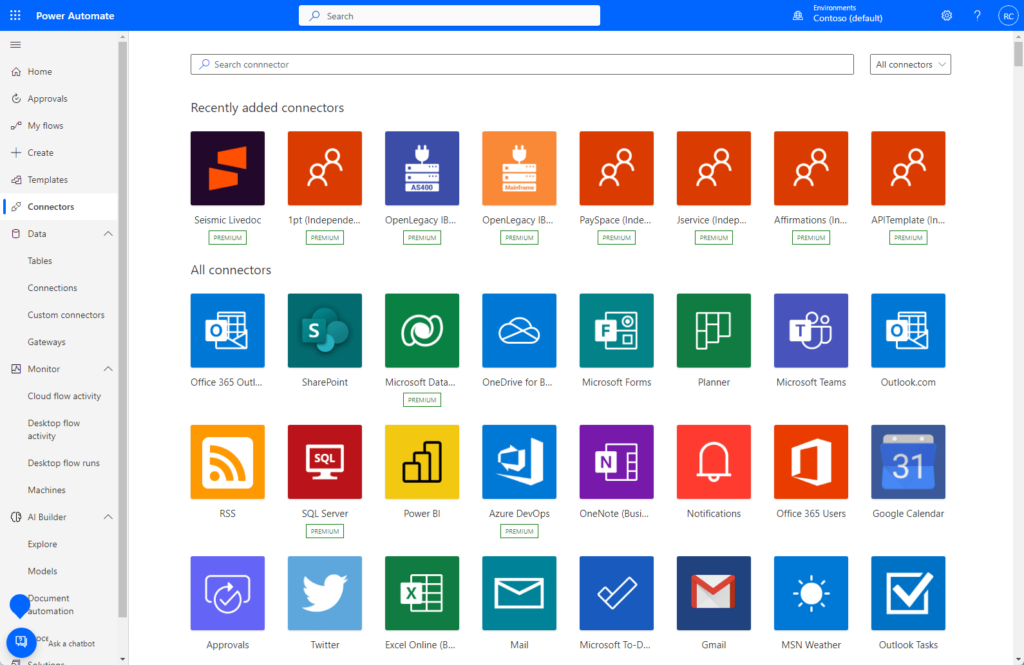The width and height of the screenshot is (1024, 665).
Task: Open the Seismic Livedoc connector
Action: pyautogui.click(x=227, y=168)
